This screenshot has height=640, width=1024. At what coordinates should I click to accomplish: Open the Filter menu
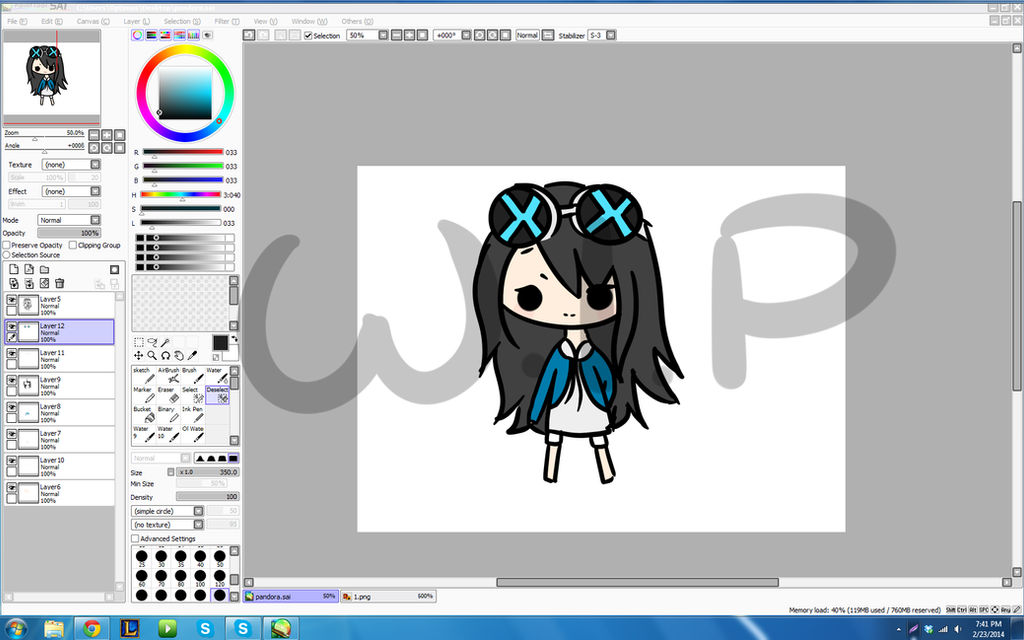coord(227,22)
